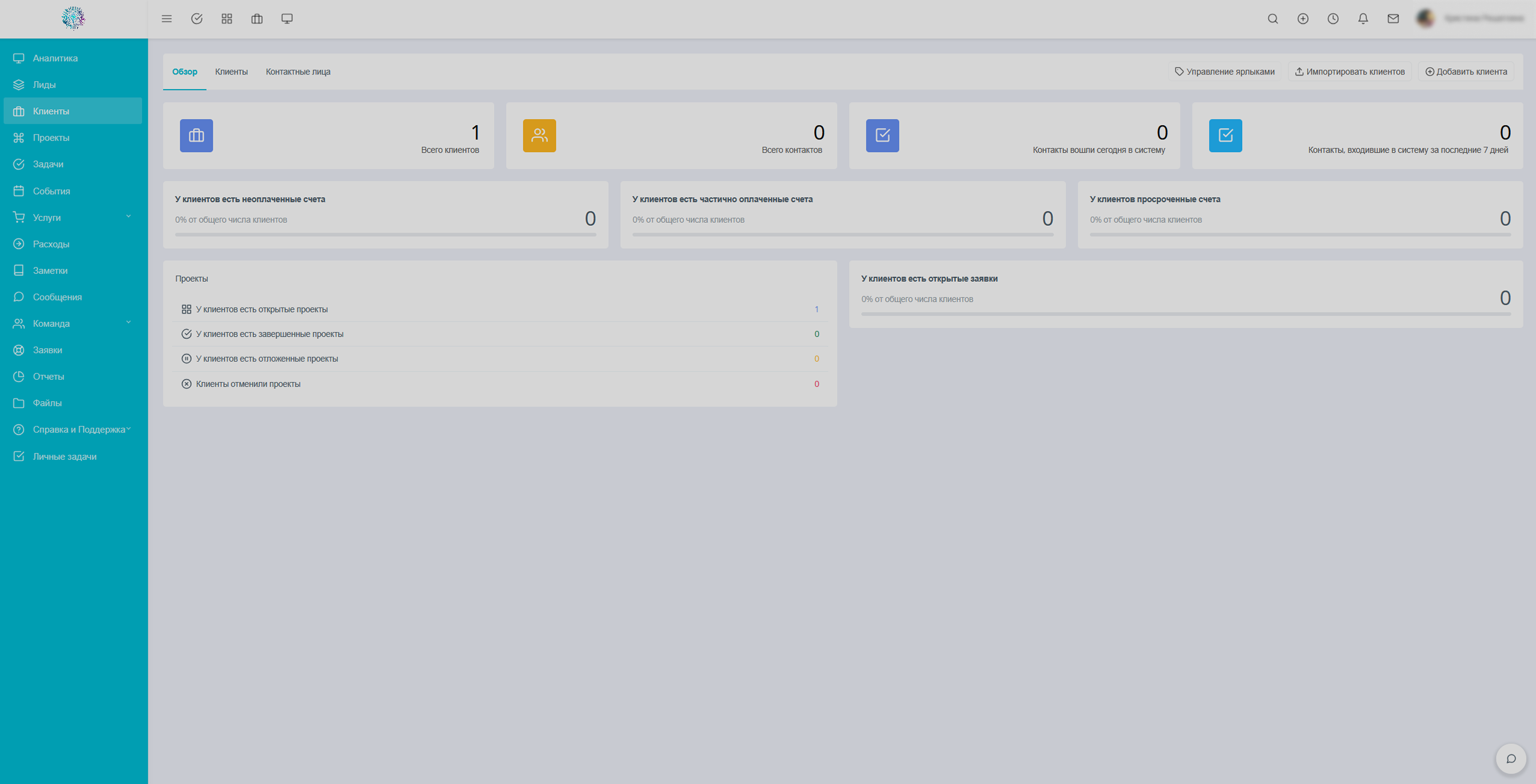Click the Добавить клиента button
The width and height of the screenshot is (1536, 784).
[1466, 71]
